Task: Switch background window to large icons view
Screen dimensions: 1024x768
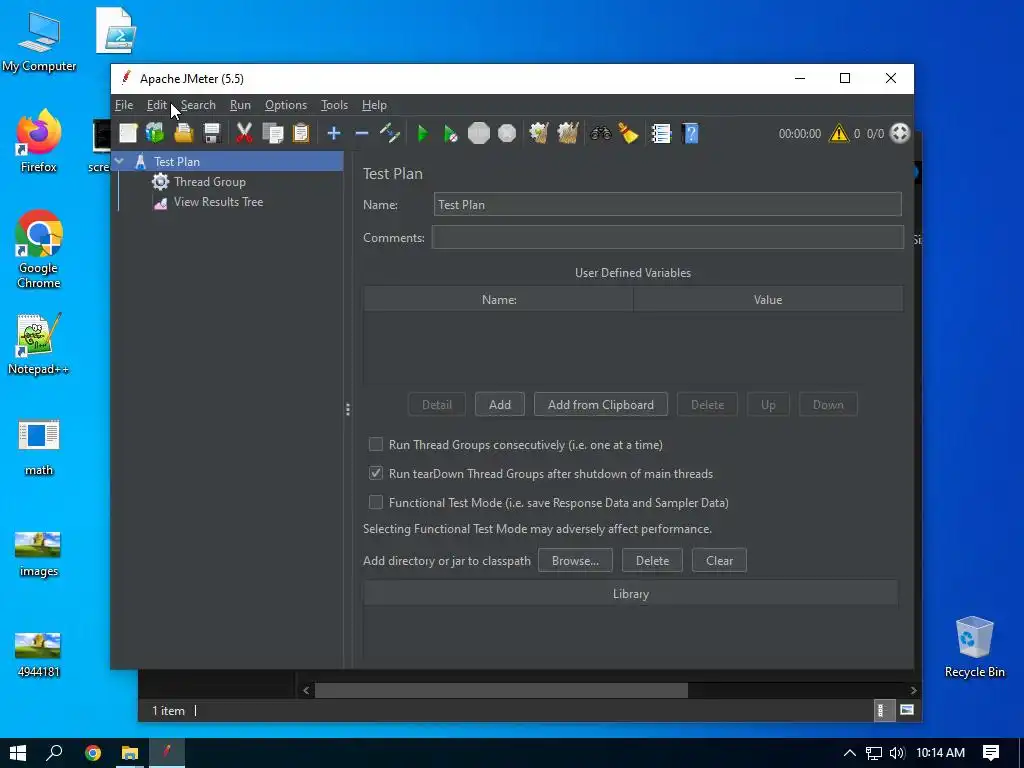Action: pos(906,710)
